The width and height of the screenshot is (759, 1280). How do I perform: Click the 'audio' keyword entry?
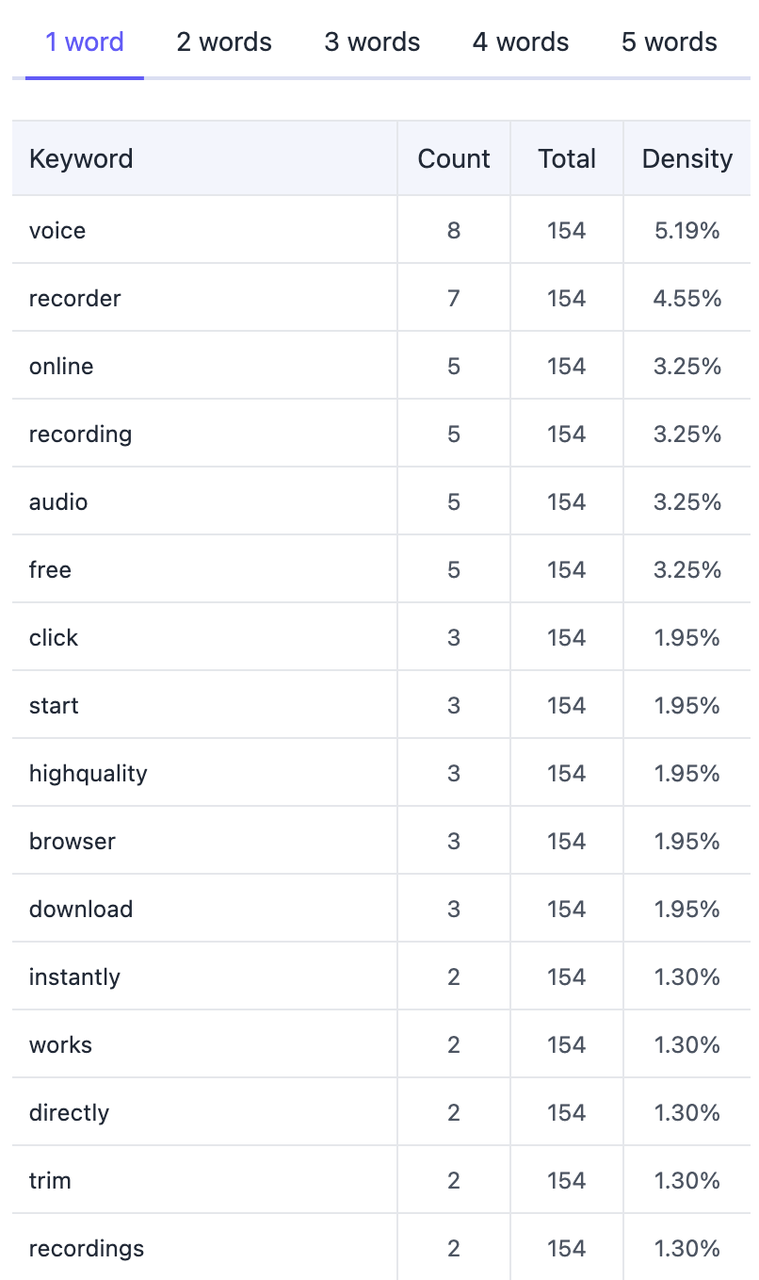coord(58,502)
